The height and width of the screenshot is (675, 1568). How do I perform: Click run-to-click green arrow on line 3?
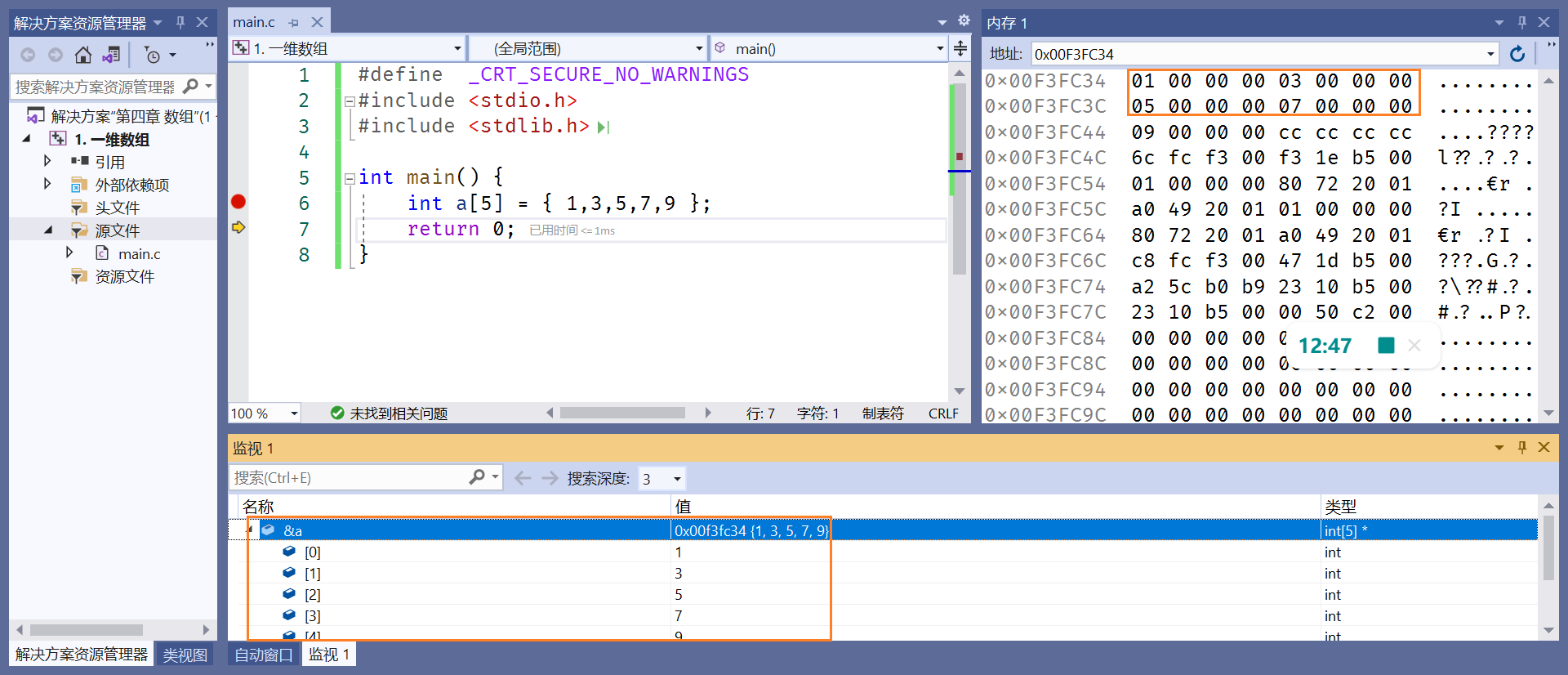tap(604, 127)
